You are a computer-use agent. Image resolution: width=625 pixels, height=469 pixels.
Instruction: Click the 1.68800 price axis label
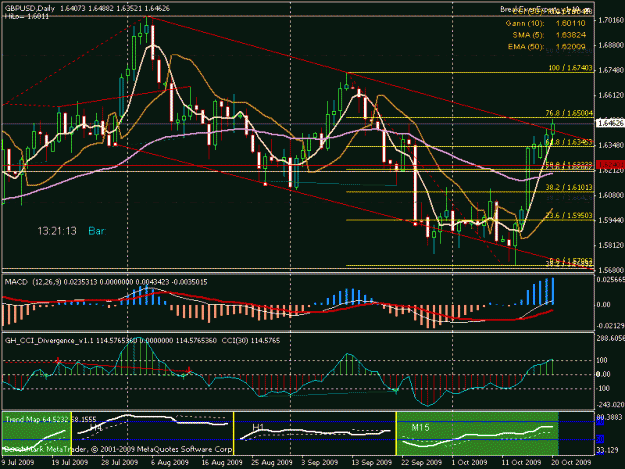[x=611, y=45]
